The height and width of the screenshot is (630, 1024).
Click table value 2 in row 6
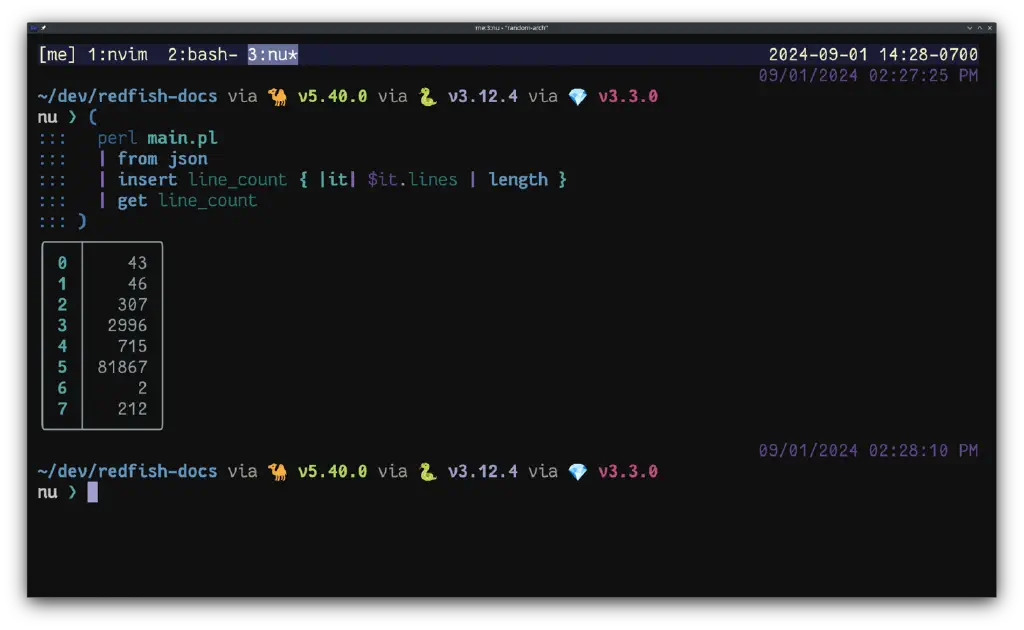[x=142, y=388]
